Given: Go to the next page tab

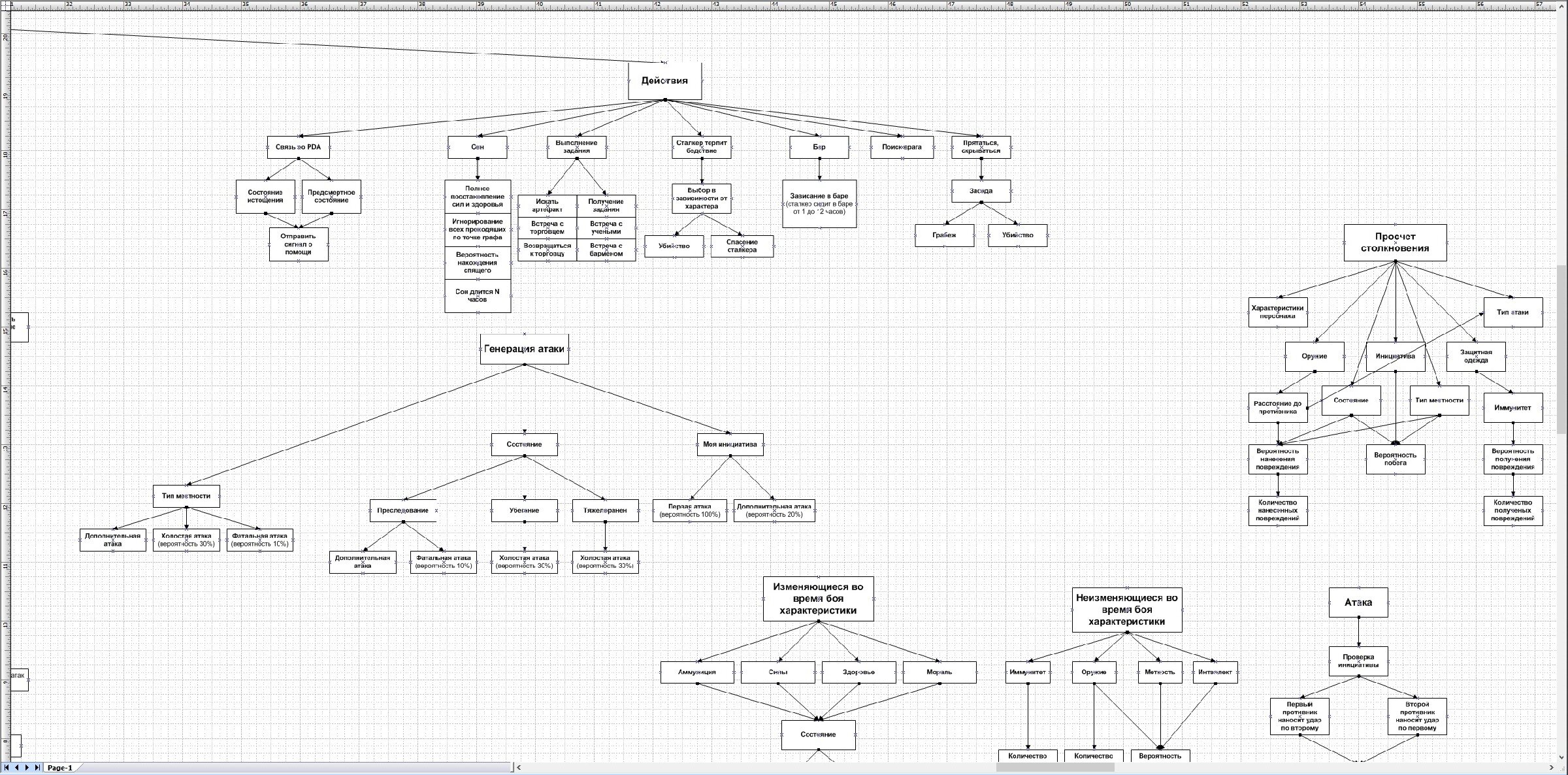Looking at the screenshot, I should pos(27,768).
